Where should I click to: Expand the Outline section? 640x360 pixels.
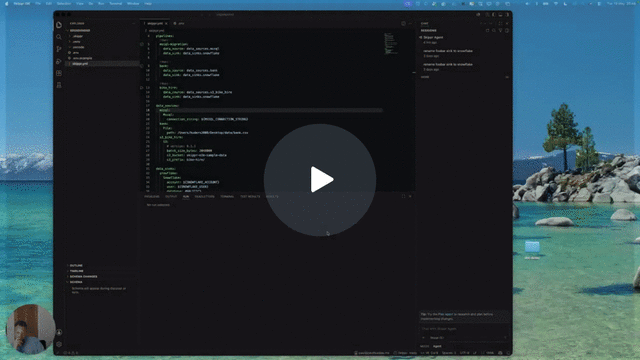pyautogui.click(x=102, y=265)
